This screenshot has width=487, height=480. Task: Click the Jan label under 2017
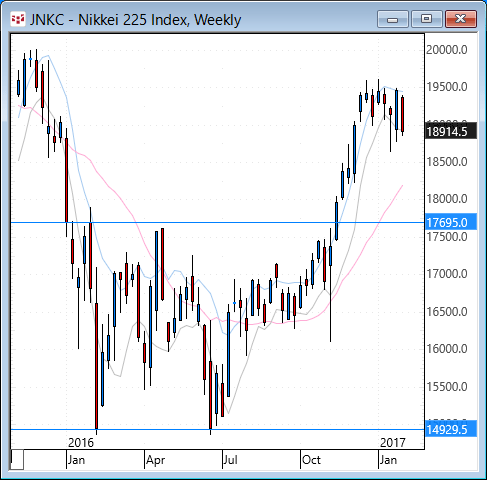(388, 460)
